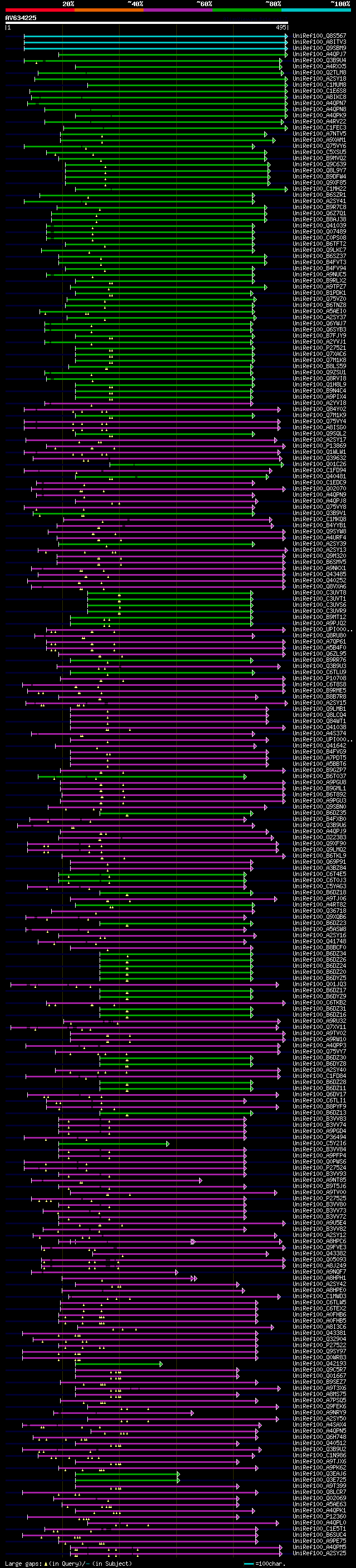Select the UniRef100_Q2TLM8 hit label
Viewport: 356px width, 1568px height.
319,72
